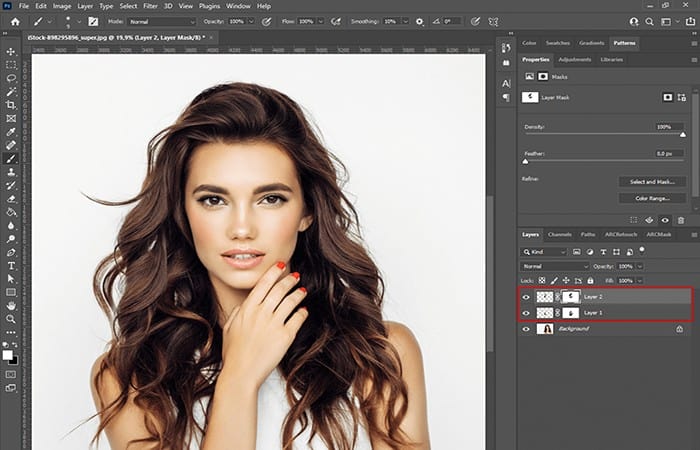Expand the layer blend mode Normal dropdown
This screenshot has width=700, height=450.
coord(555,267)
